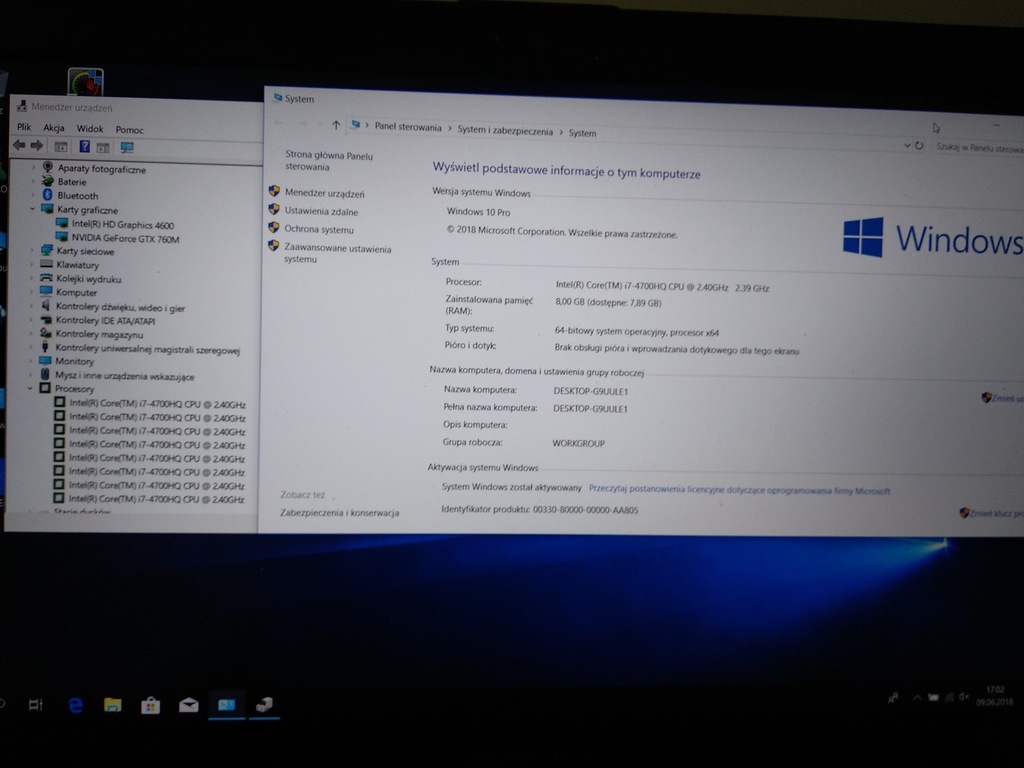Expand the Komputer node
Viewport: 1024px width, 768px height.
click(x=31, y=292)
